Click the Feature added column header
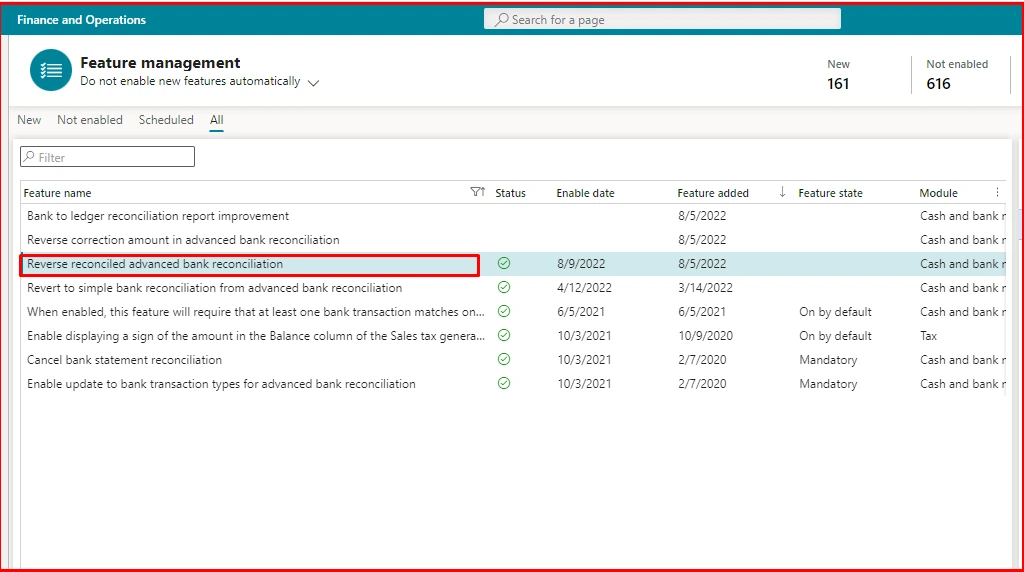The width and height of the screenshot is (1024, 572). click(712, 193)
